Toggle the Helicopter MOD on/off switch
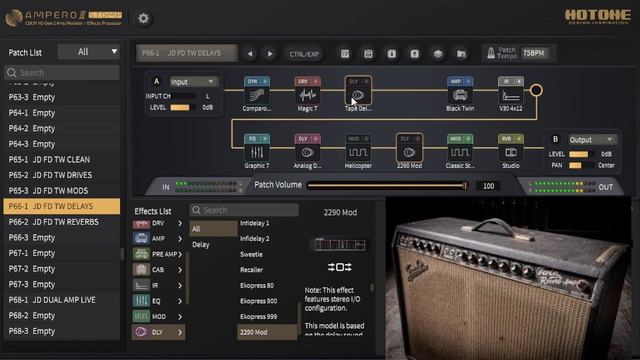This screenshot has width=640, height=360. [366, 139]
